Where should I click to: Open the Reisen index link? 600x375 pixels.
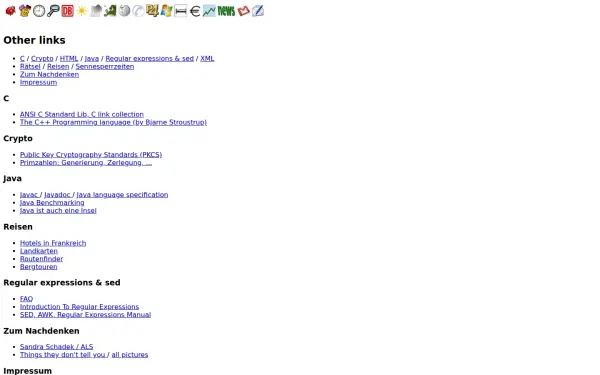point(58,67)
